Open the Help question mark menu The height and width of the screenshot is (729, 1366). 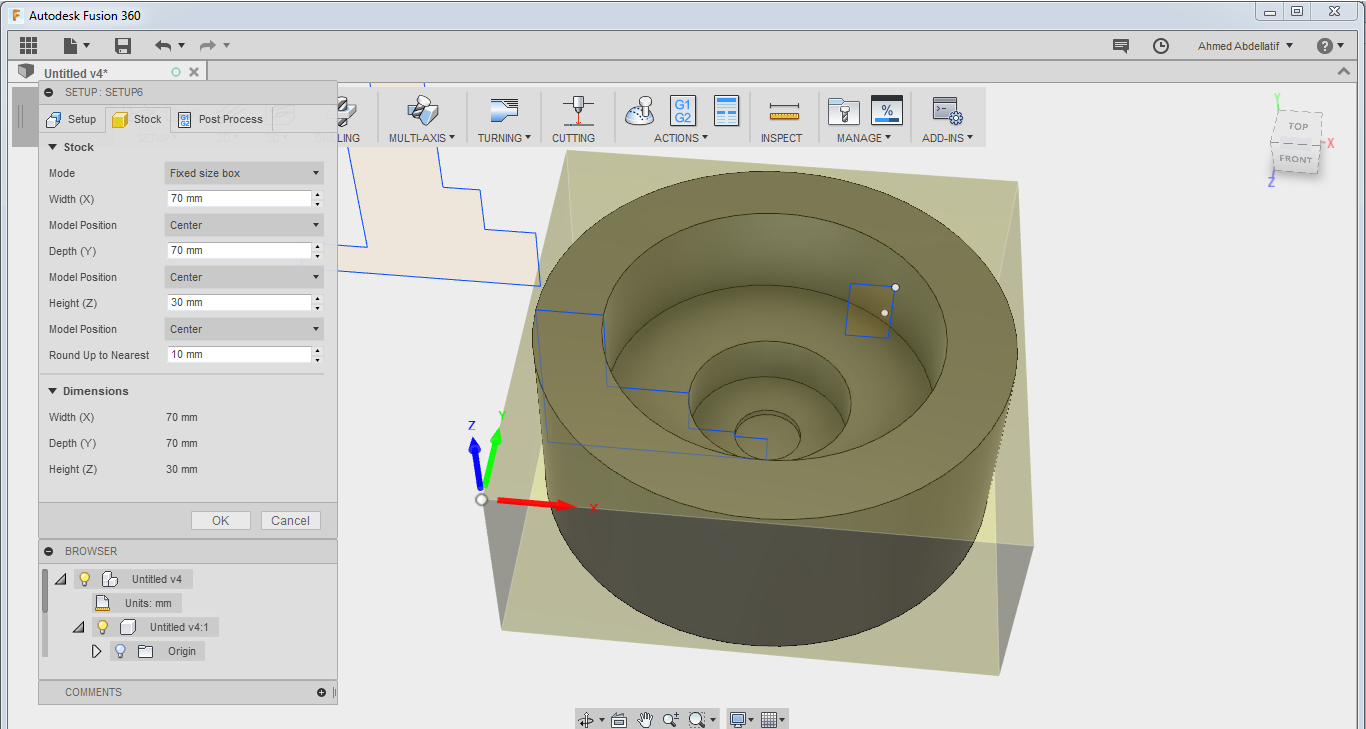pos(1331,46)
